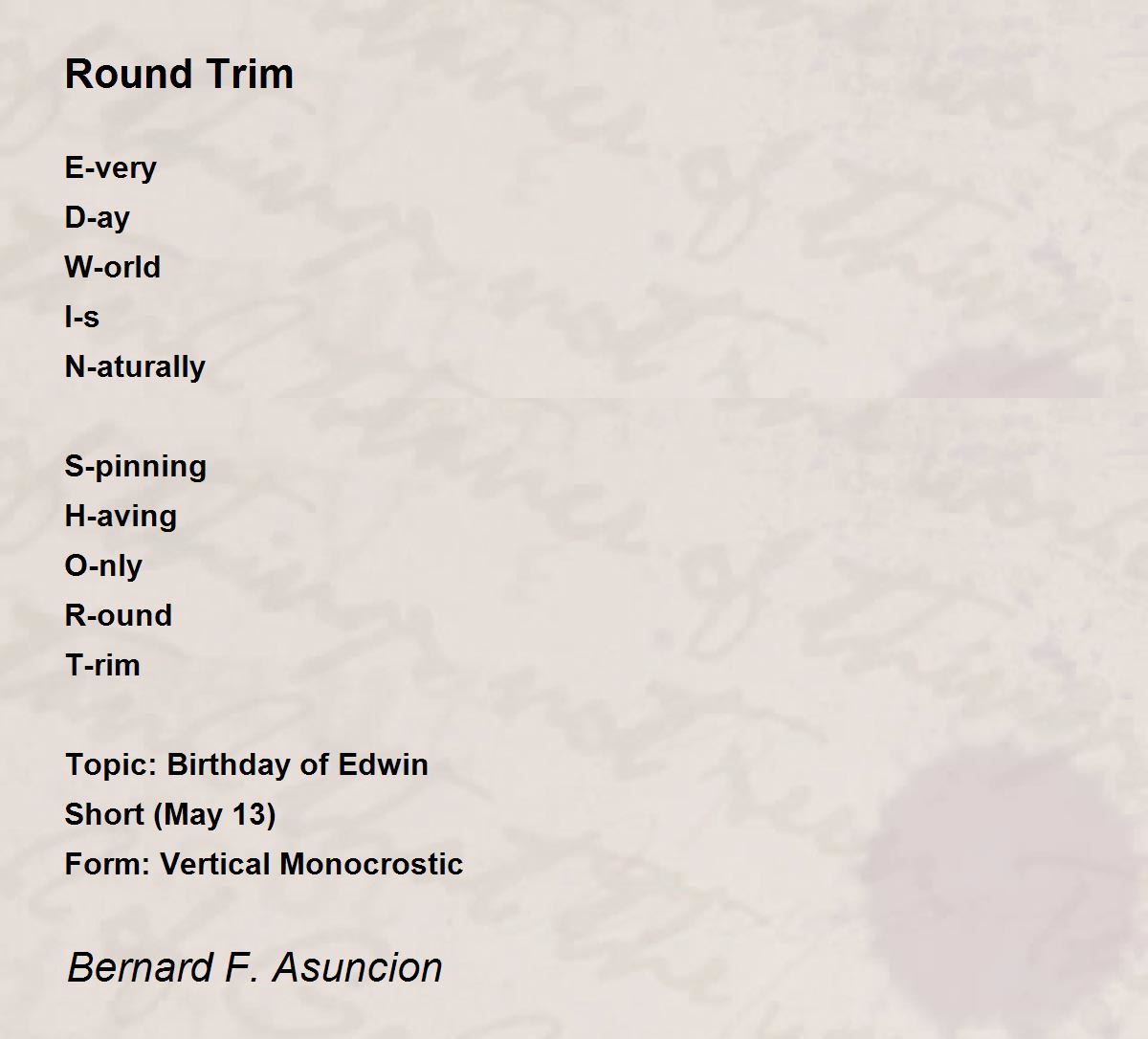This screenshot has width=1148, height=1039.
Task: Click the line O-nly
Action: click(x=103, y=566)
